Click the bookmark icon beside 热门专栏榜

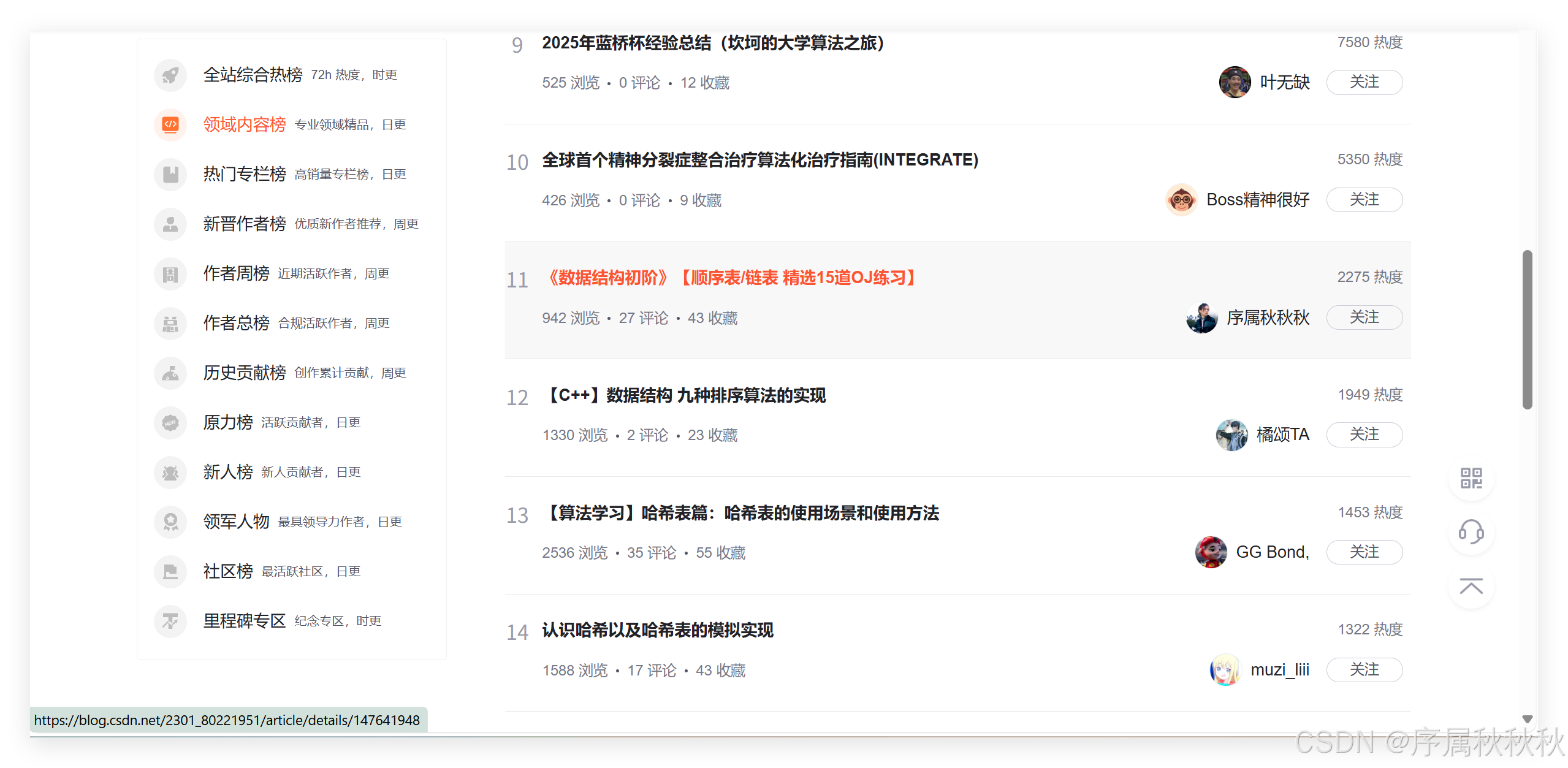pos(170,174)
